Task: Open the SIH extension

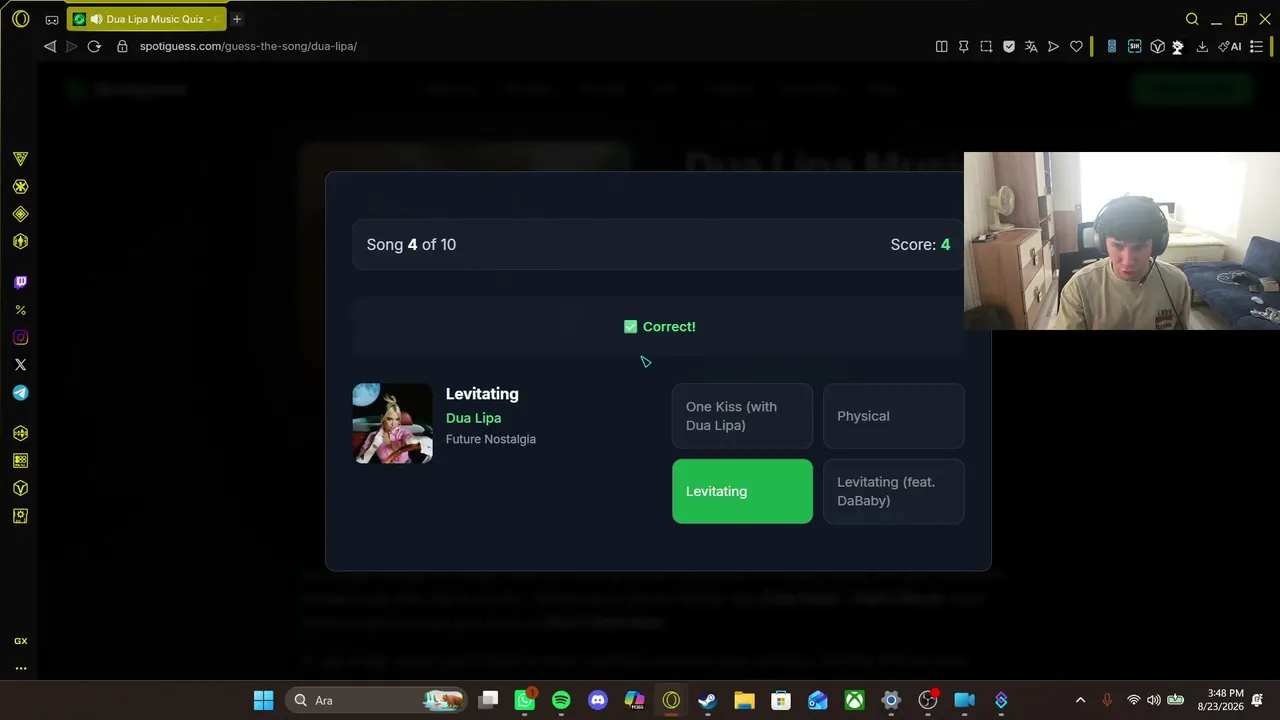Action: click(x=1134, y=46)
